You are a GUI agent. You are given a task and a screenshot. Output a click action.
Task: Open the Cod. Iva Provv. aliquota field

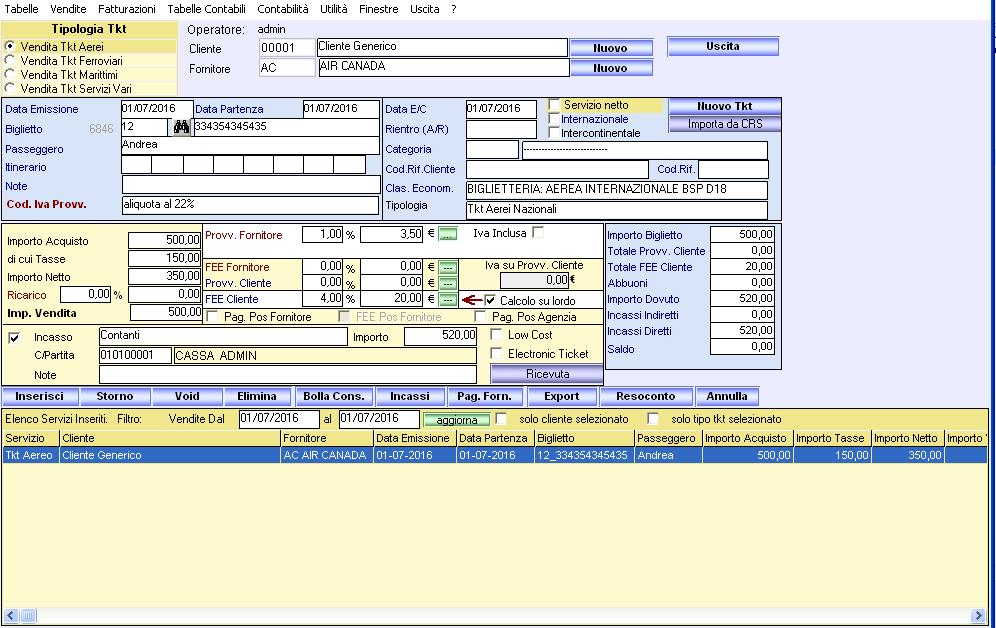(250, 205)
